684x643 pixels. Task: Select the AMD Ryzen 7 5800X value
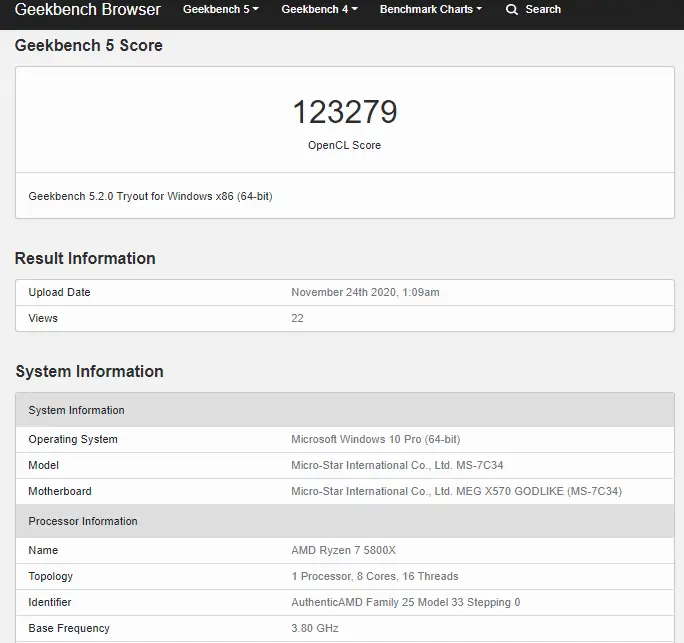point(344,550)
